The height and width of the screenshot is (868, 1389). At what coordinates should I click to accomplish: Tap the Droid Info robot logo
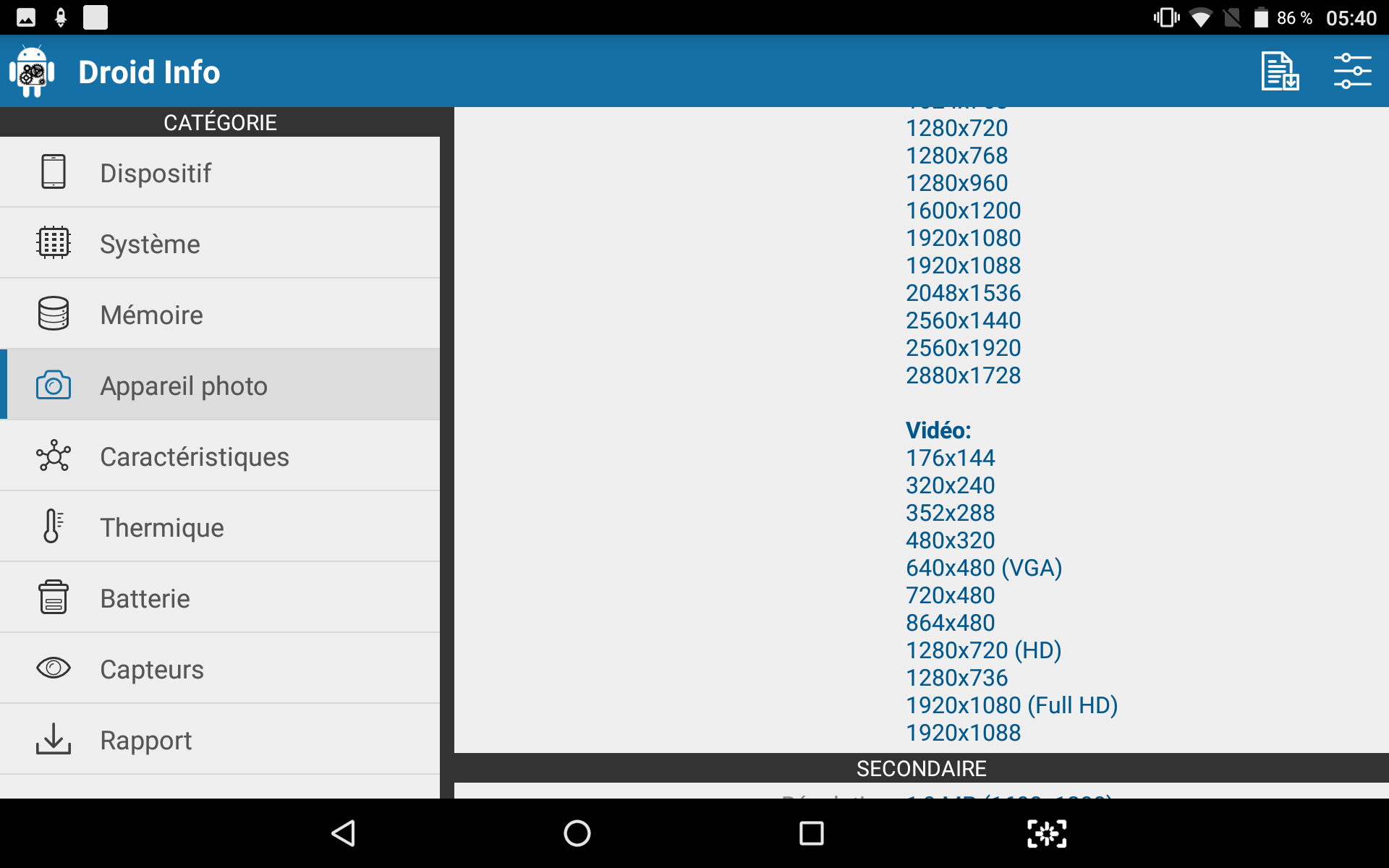click(x=32, y=71)
